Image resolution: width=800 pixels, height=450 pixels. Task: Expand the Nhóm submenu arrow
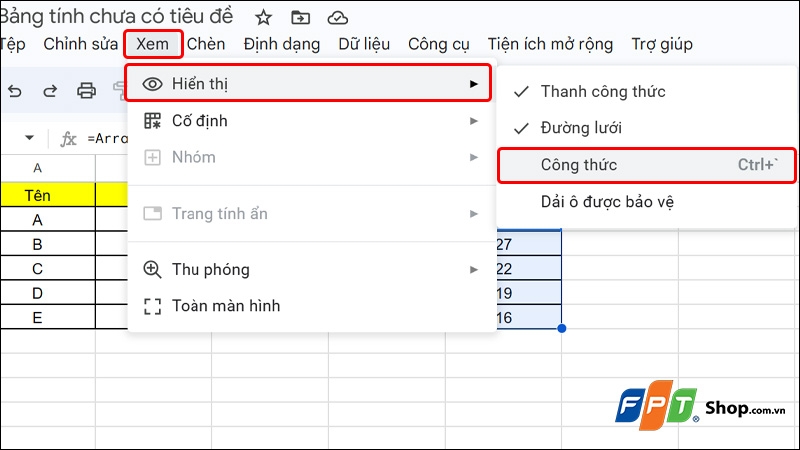(474, 157)
